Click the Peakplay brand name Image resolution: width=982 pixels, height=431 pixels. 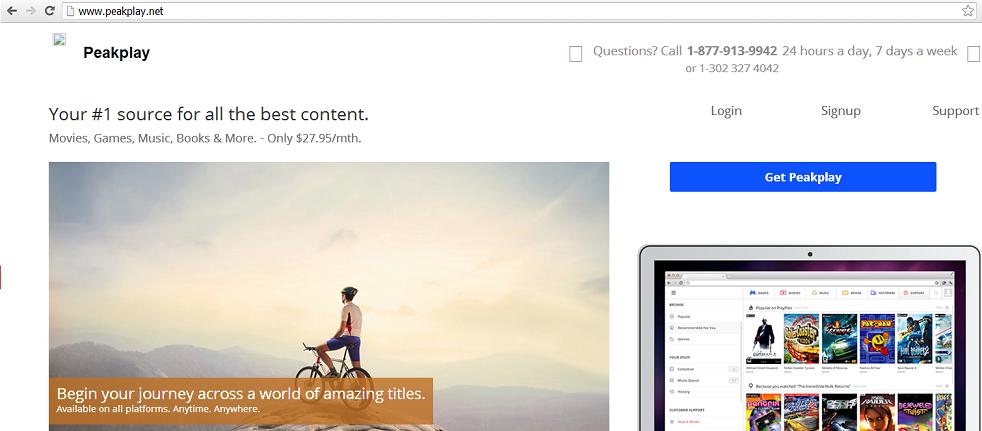(116, 53)
